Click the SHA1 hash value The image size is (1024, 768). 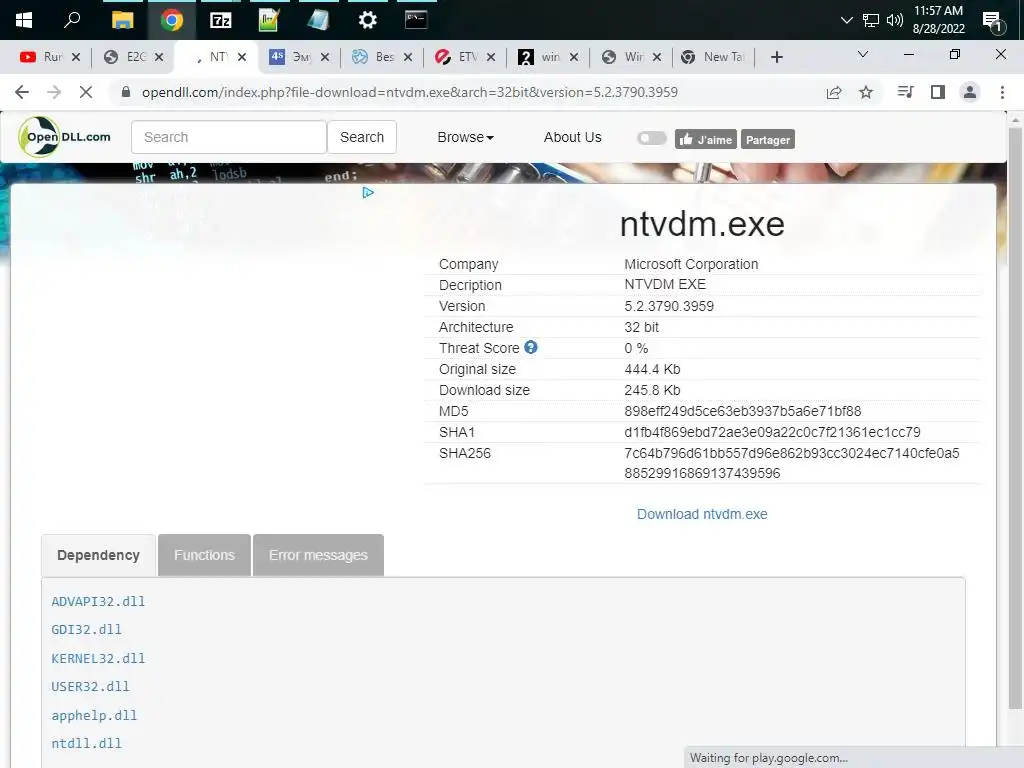click(772, 432)
